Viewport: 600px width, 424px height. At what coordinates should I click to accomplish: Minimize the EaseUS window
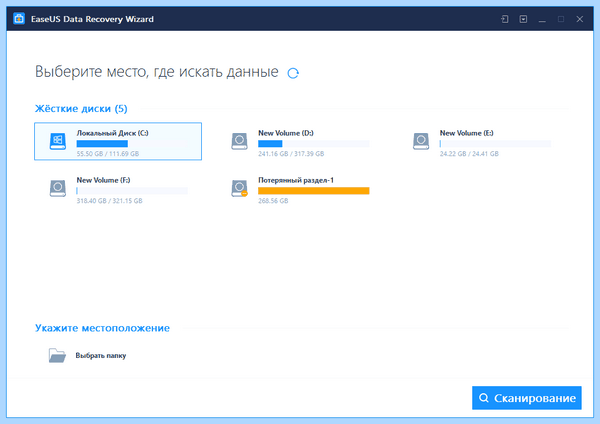(542, 19)
